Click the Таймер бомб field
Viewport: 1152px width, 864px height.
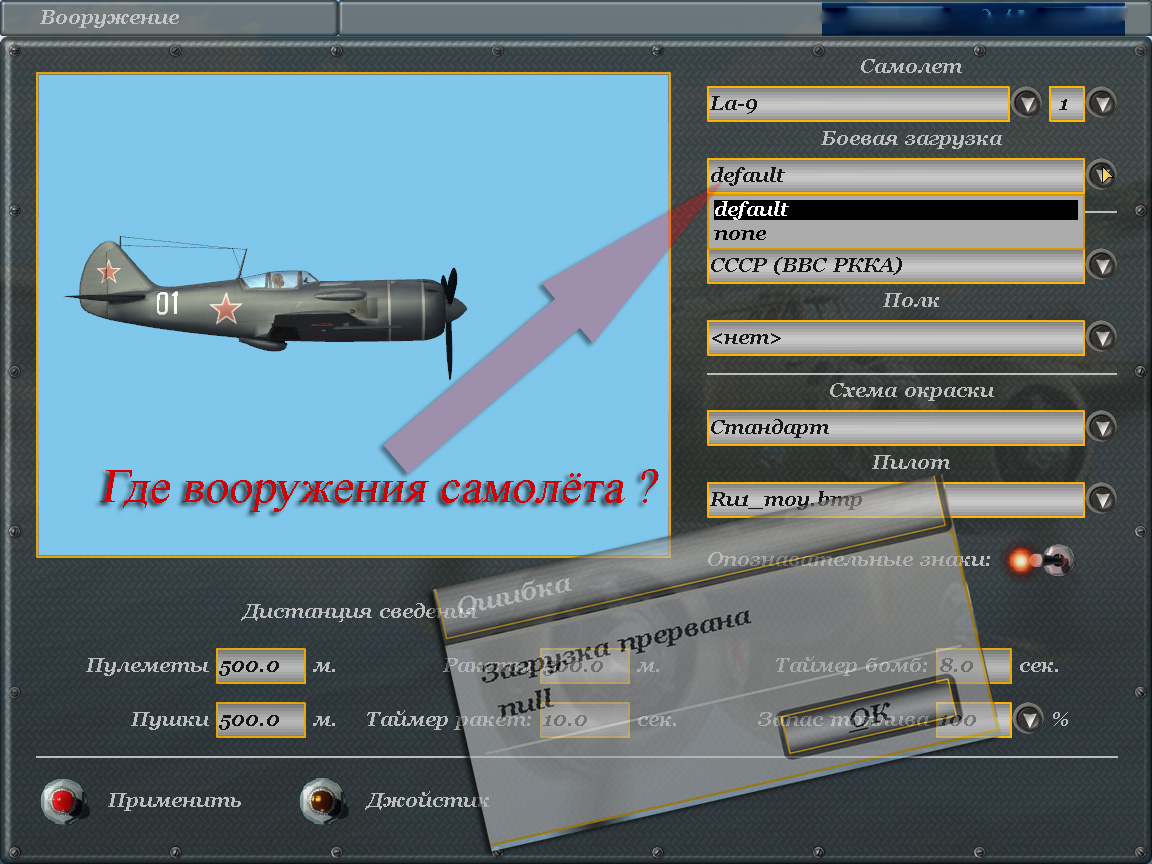pos(974,666)
